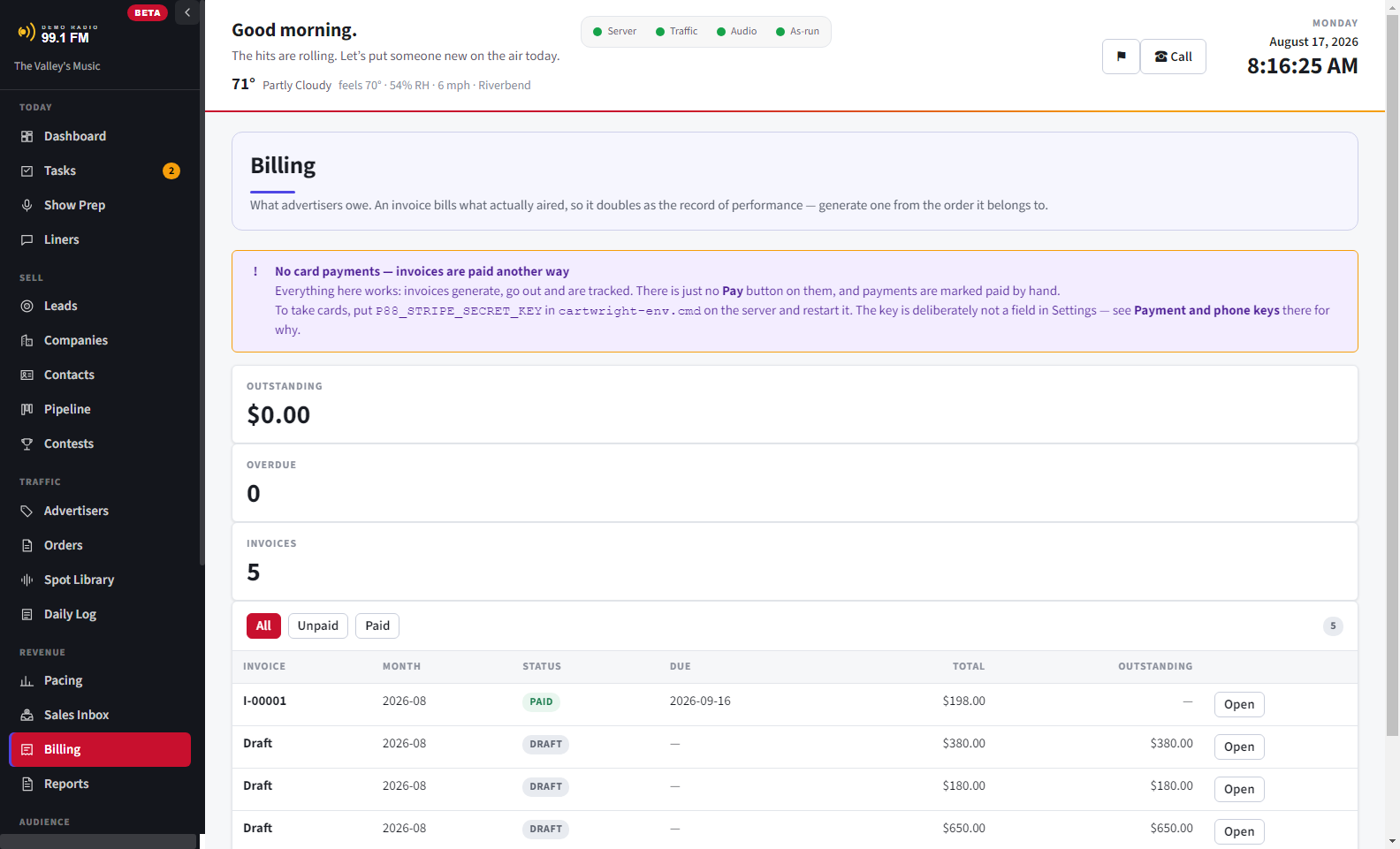This screenshot has height=849, width=1400.
Task: Click the Advertisers tag icon
Action: pos(27,511)
